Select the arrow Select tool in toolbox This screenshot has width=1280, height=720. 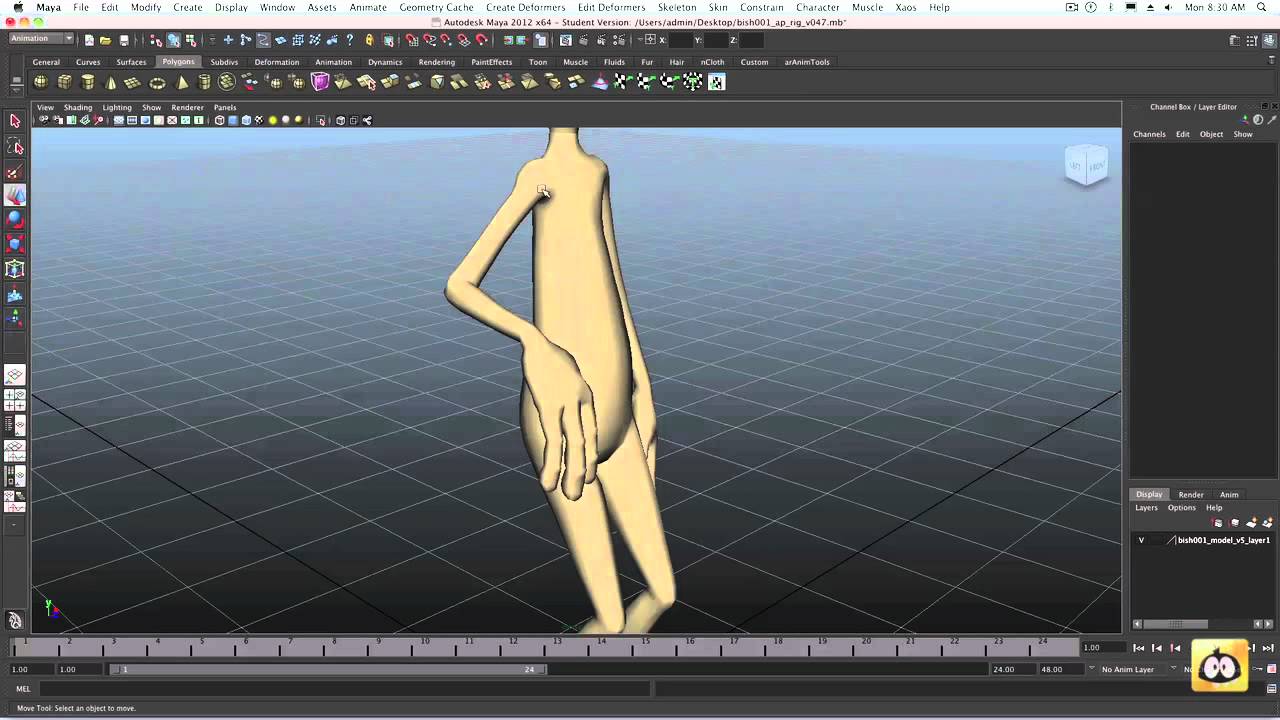(x=15, y=121)
